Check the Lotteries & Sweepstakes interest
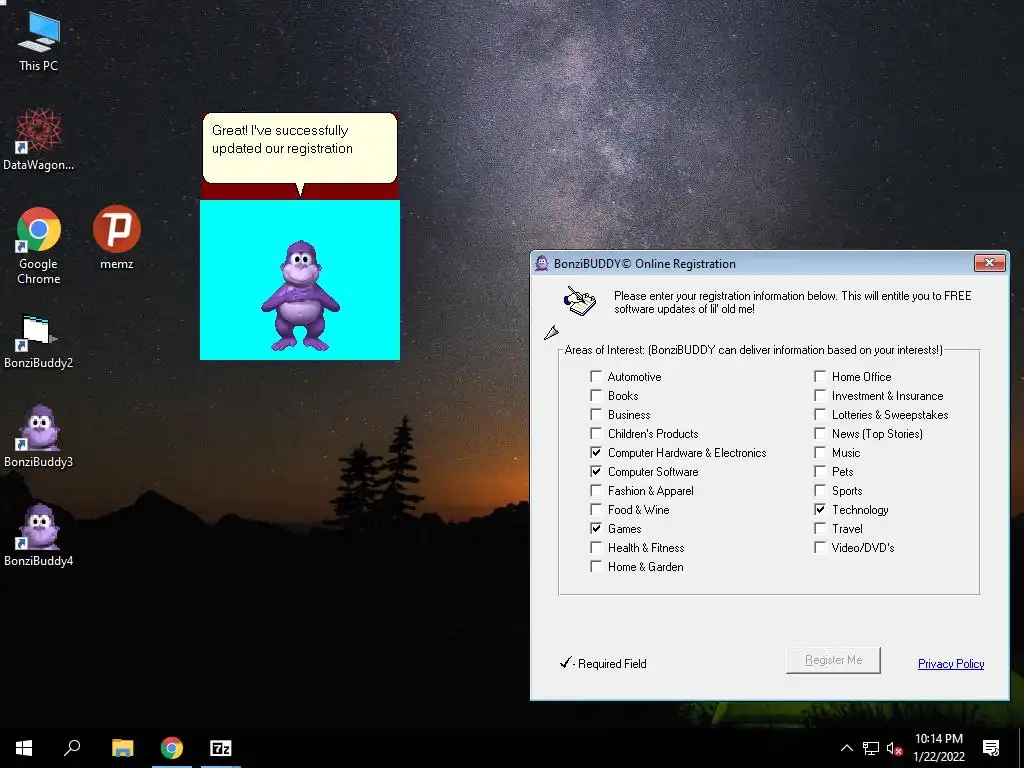The height and width of the screenshot is (768, 1024). [x=820, y=414]
